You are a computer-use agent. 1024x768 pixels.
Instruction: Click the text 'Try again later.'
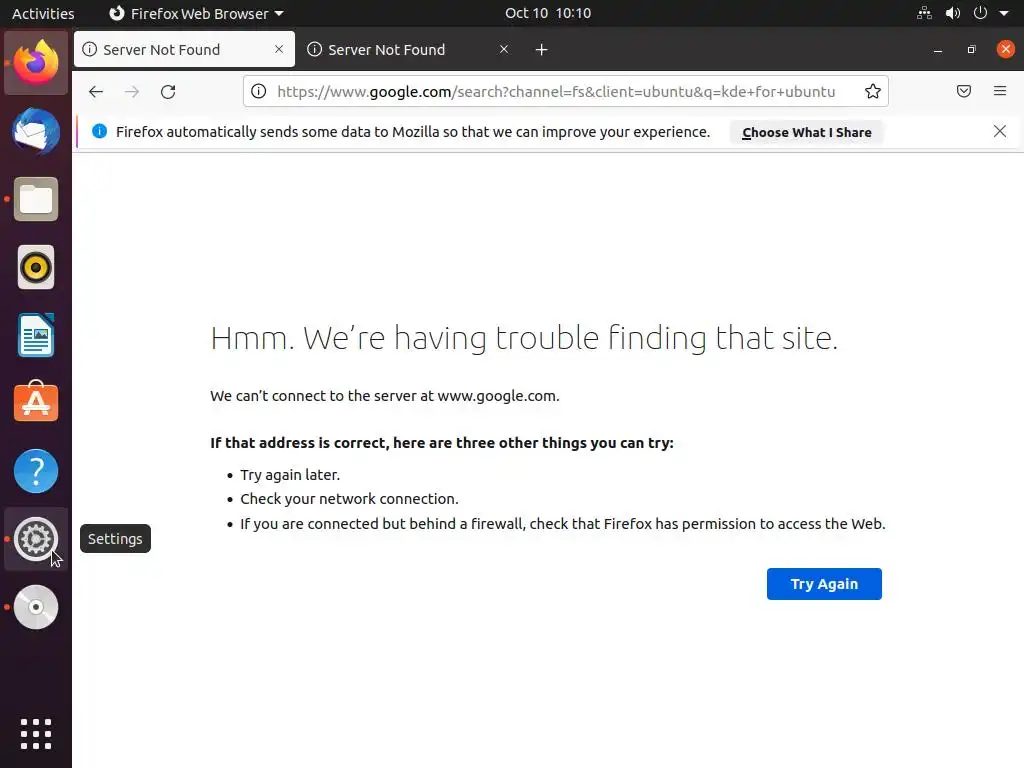point(290,475)
